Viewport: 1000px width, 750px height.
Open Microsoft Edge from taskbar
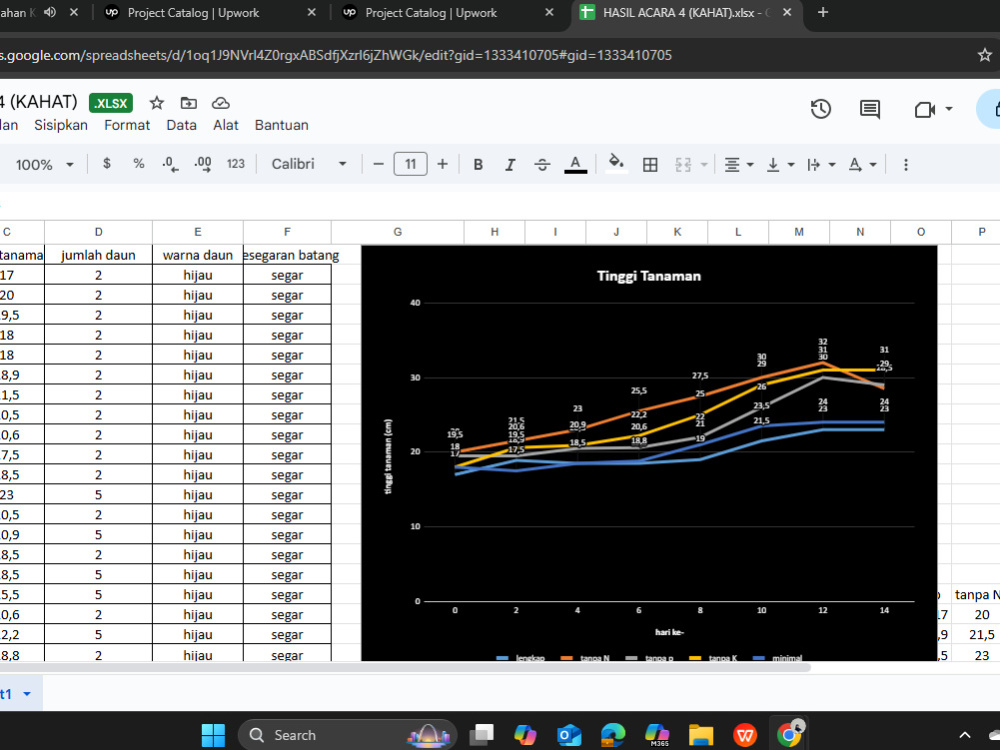pos(613,735)
